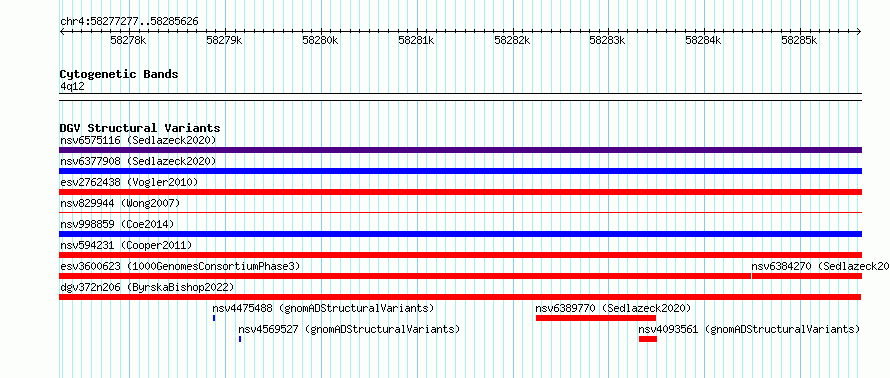Click the 58281k ruler position
The height and width of the screenshot is (378, 890).
pos(417,40)
